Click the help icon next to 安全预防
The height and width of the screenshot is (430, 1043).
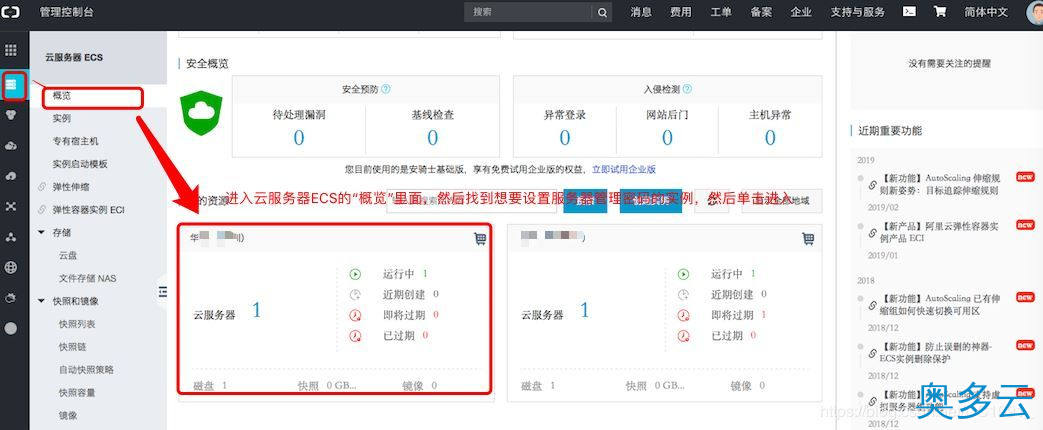coord(386,89)
